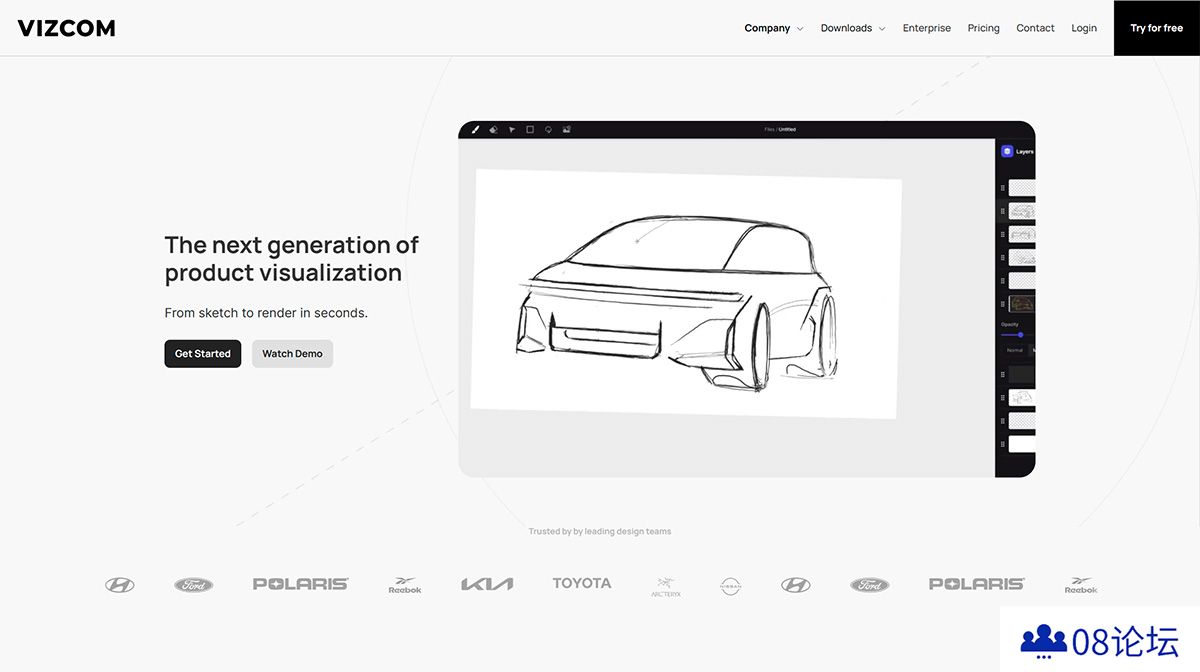Click the 'Trusted by by leading design teams' text
1200x672 pixels.
(600, 532)
